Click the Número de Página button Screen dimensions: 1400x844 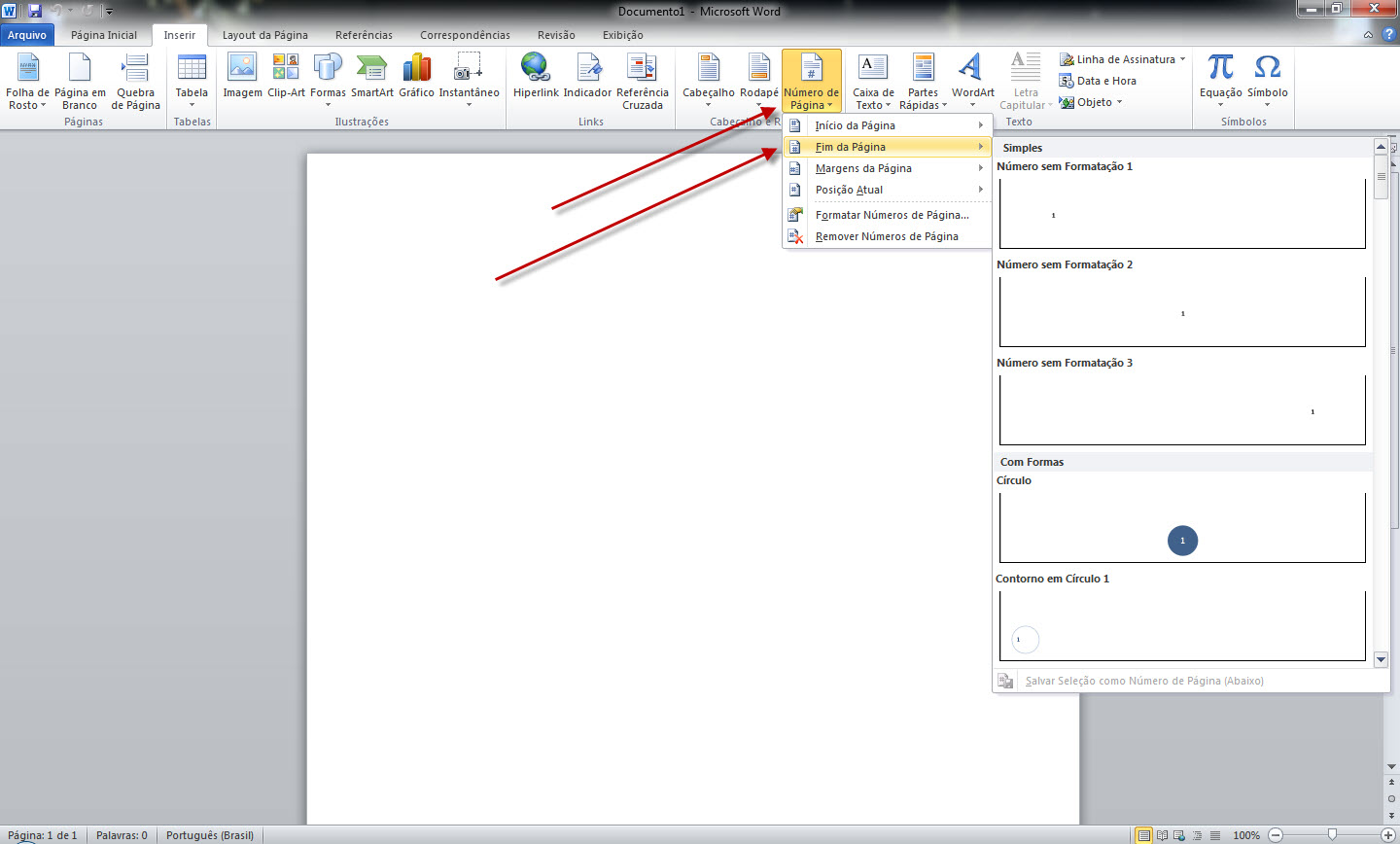pos(812,82)
